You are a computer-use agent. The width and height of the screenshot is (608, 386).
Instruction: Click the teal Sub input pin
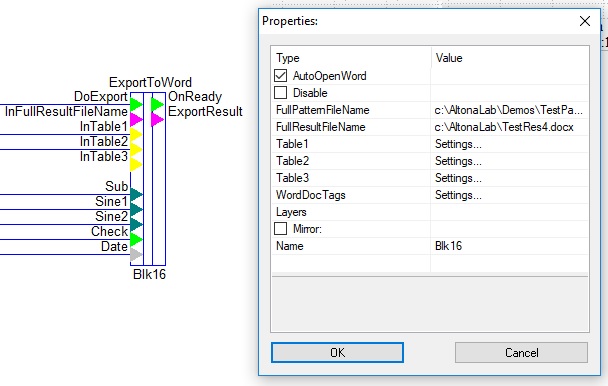click(136, 194)
